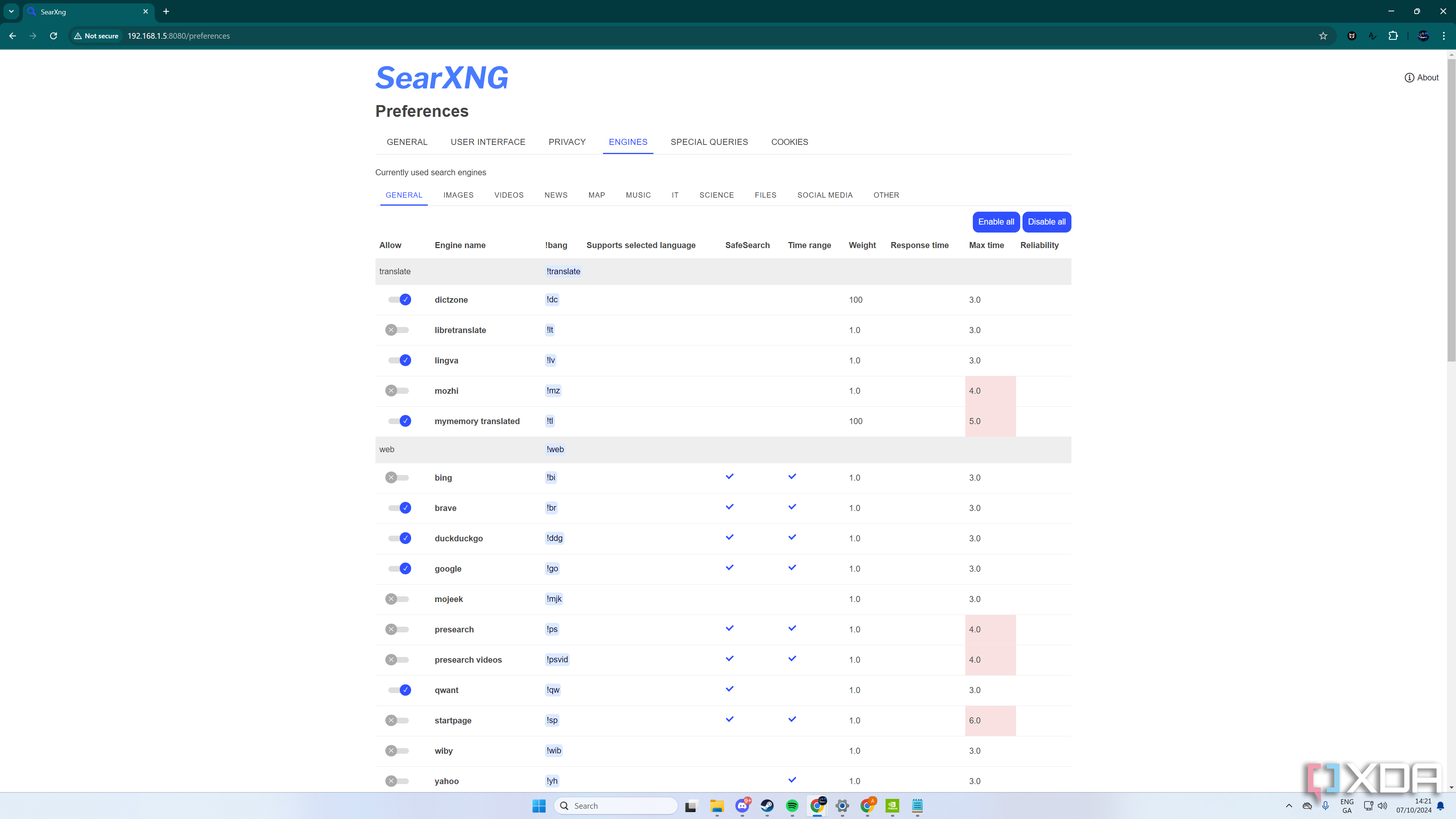1456x819 pixels.
Task: Click the Not secure site info badge
Action: click(96, 36)
